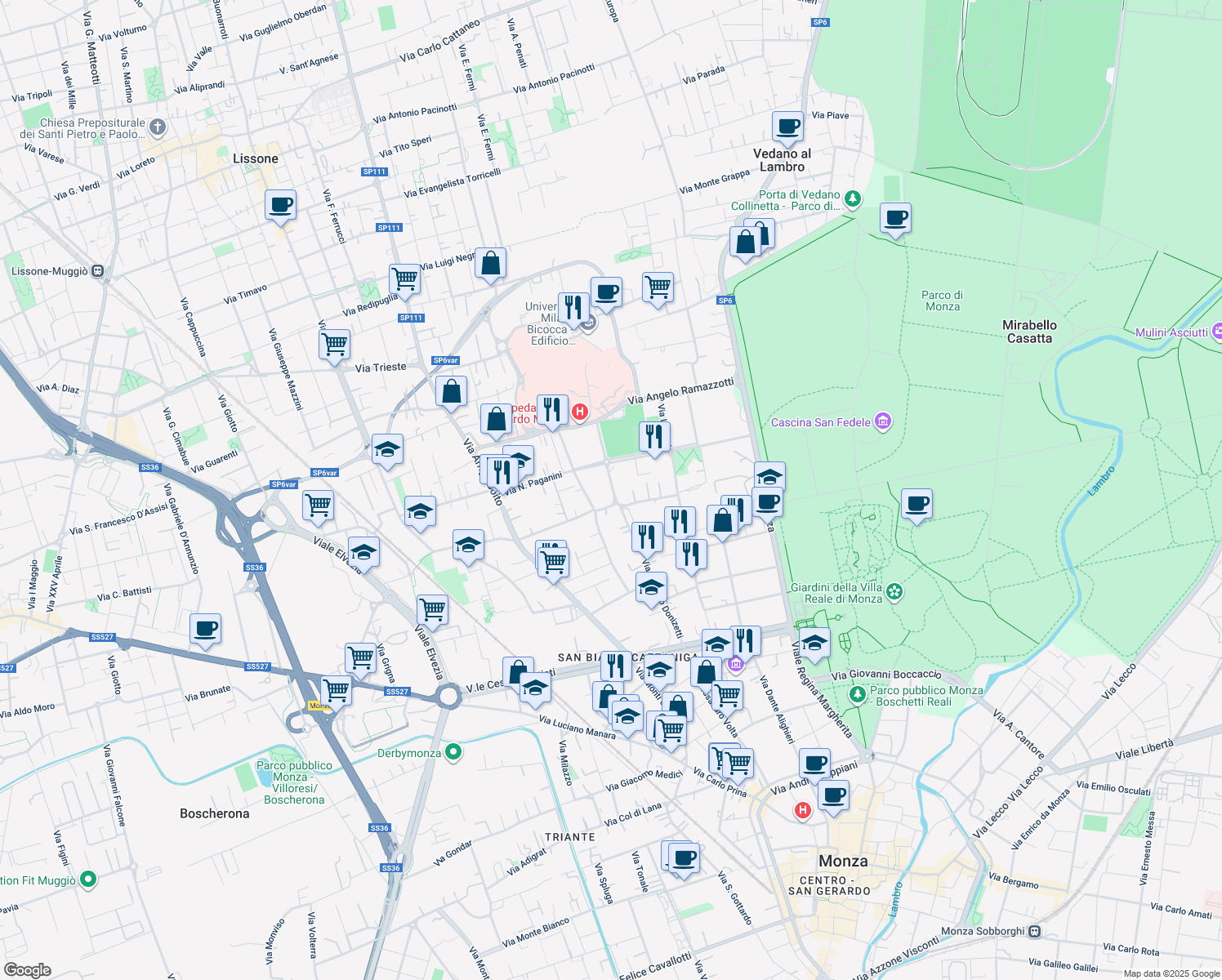Select the cafe marker beside Via Piave
Screen dimensions: 1222x980
[x=787, y=127]
